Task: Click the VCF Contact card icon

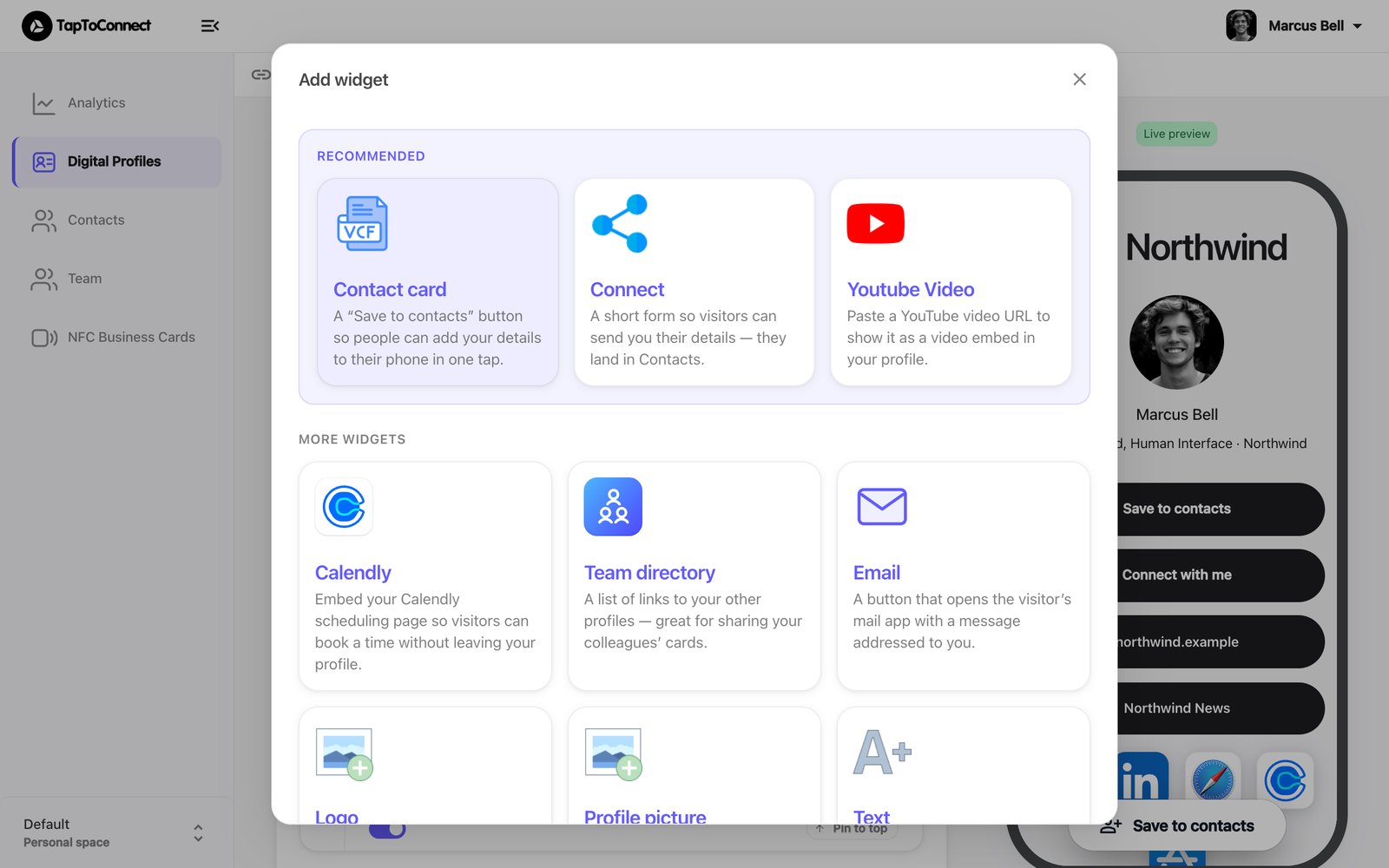Action: click(362, 223)
